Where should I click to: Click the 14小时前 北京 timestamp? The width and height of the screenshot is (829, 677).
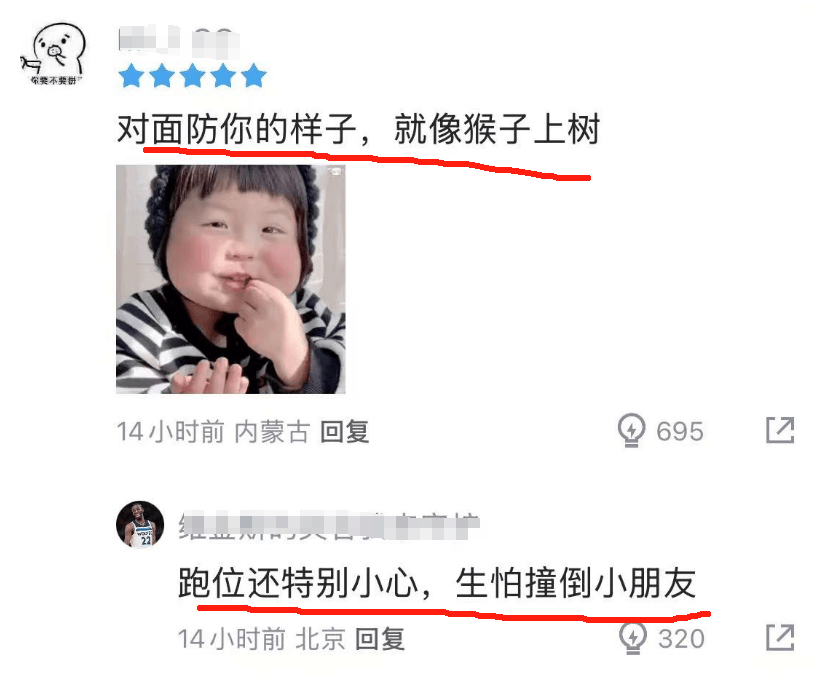262,639
